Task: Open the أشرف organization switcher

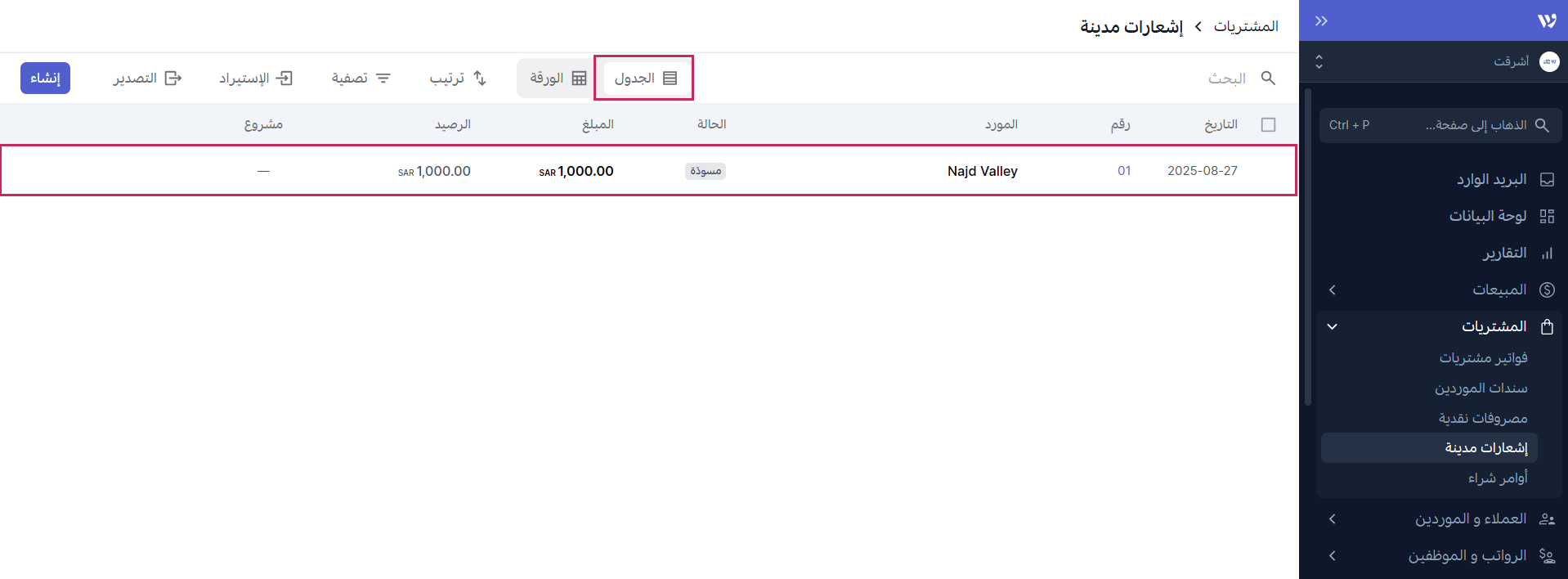Action: click(1439, 61)
